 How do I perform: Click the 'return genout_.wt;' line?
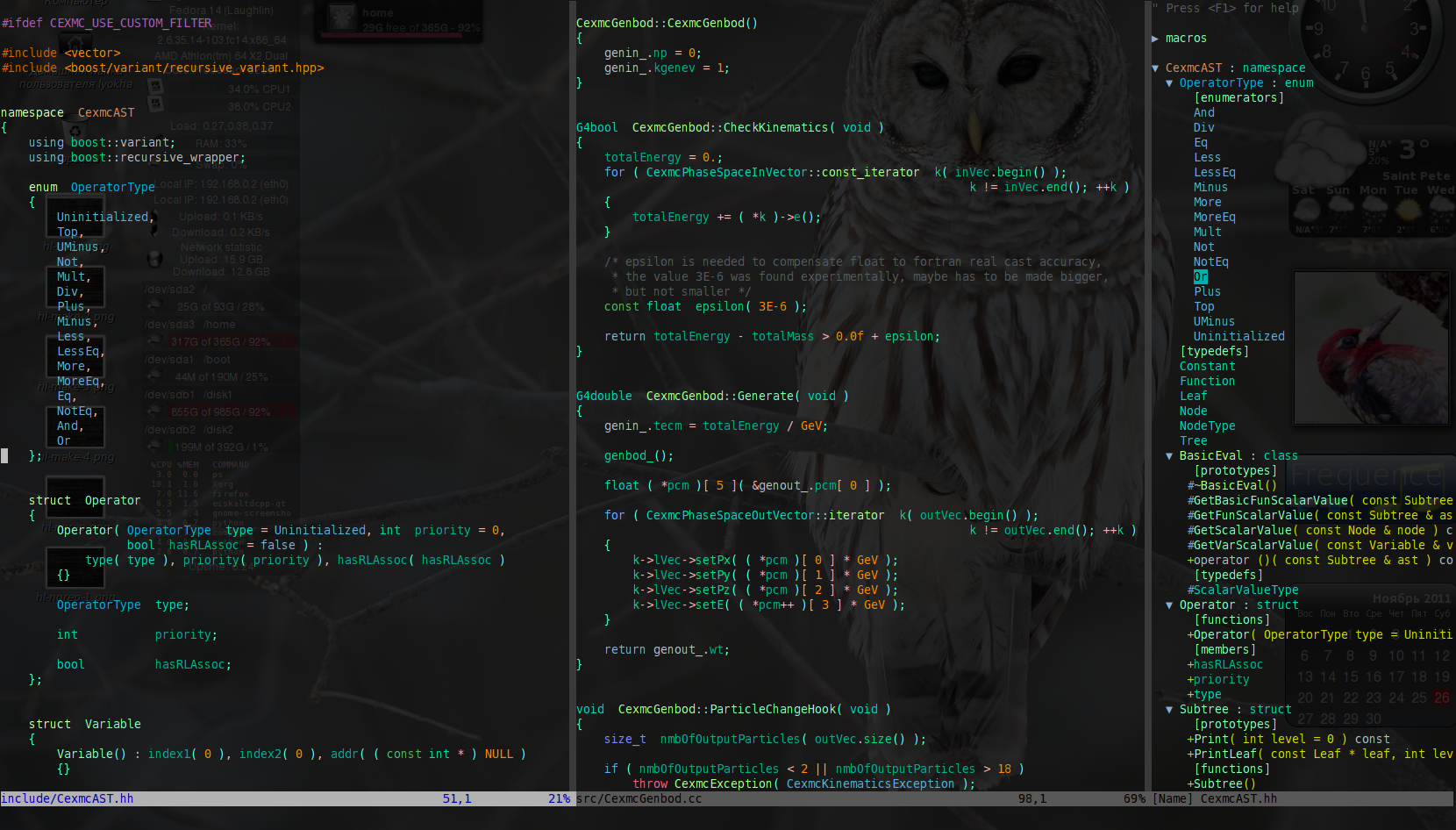point(667,649)
